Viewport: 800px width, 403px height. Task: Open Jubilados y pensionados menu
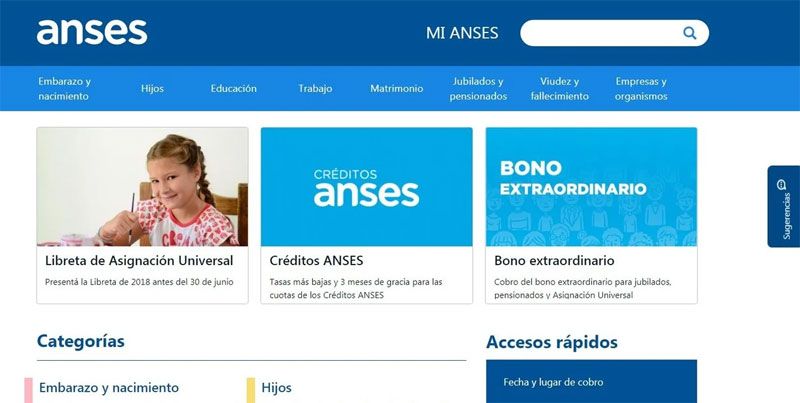pos(478,89)
